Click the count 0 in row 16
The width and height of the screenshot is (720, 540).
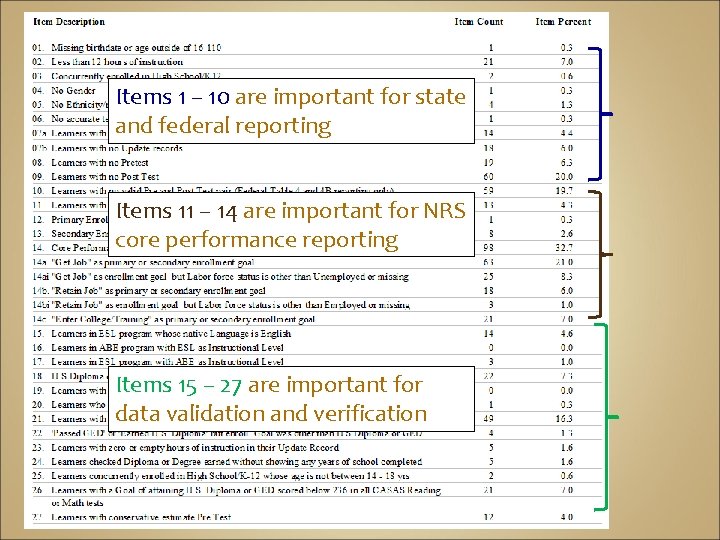tap(491, 348)
